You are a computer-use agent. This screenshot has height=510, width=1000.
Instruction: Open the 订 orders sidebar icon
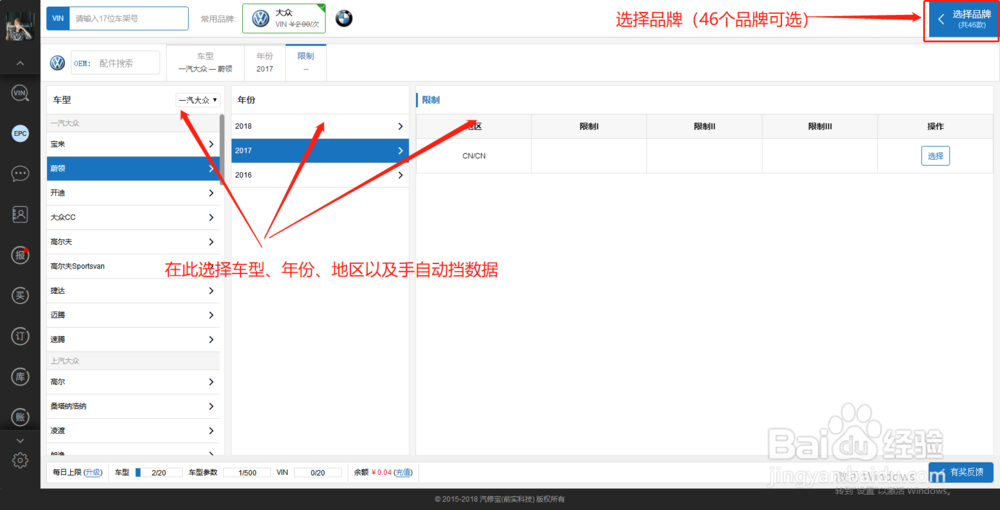tap(20, 336)
